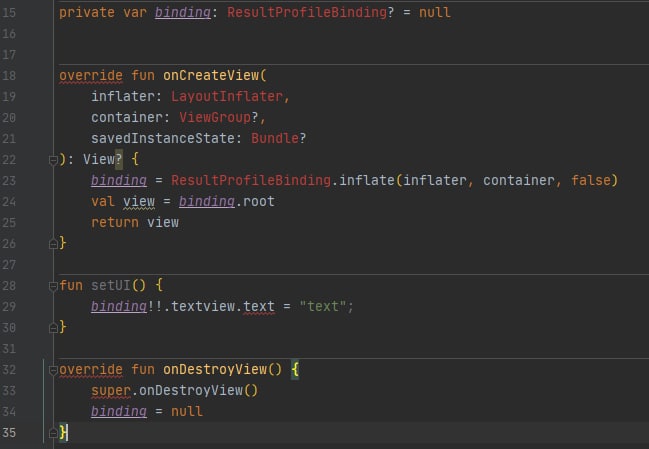Click line number 18 in gutter

tap(9, 76)
